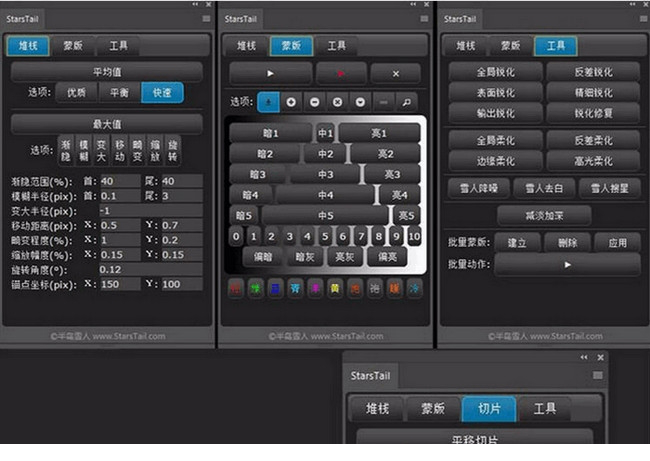The image size is (650, 461).
Task: Select the 平衡 balance option
Action: (117, 93)
